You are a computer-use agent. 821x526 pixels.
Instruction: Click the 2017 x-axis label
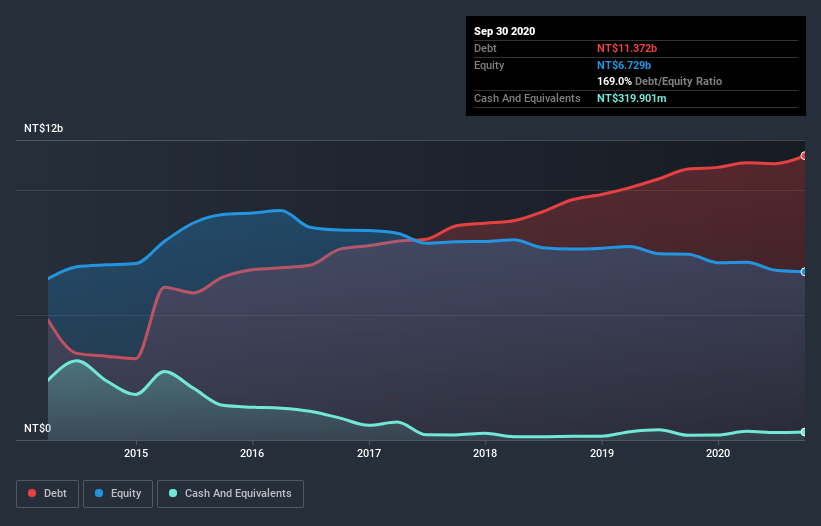[x=369, y=453]
